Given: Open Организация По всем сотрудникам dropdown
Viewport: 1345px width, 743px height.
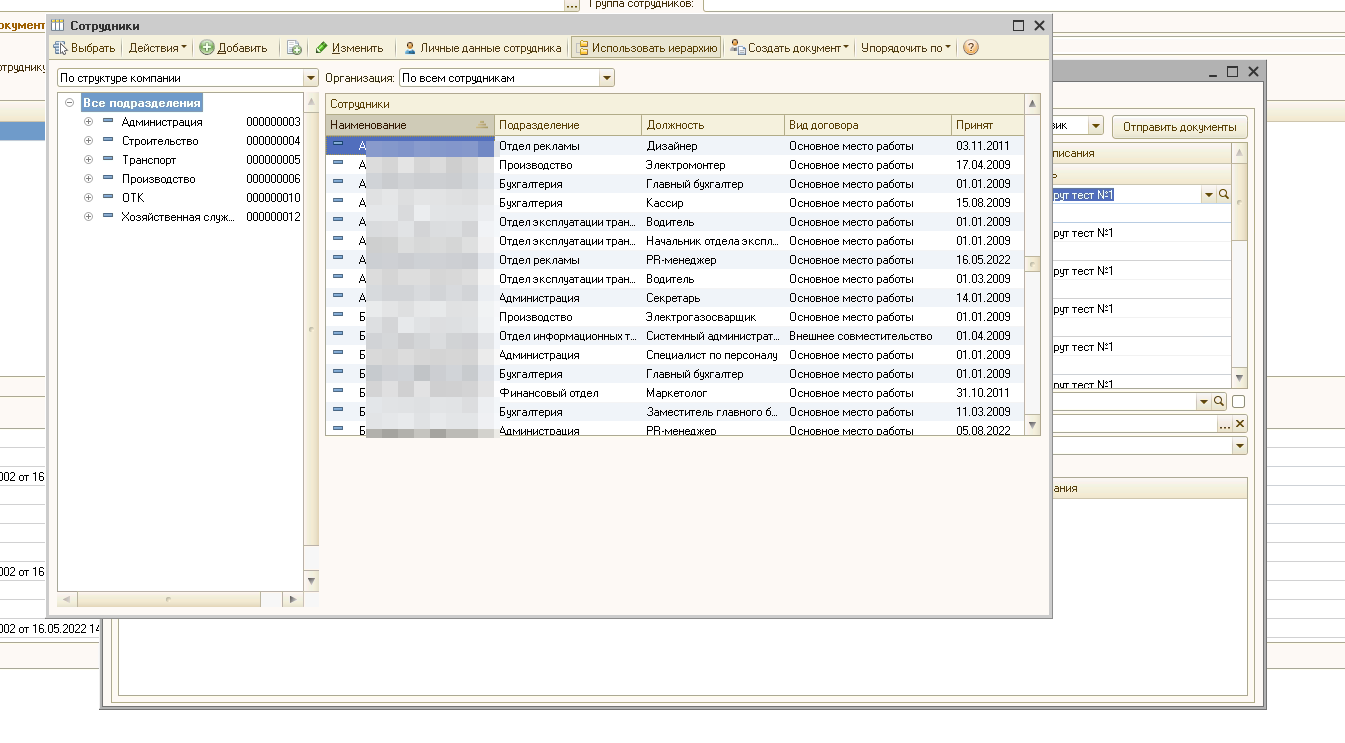Looking at the screenshot, I should click(607, 78).
